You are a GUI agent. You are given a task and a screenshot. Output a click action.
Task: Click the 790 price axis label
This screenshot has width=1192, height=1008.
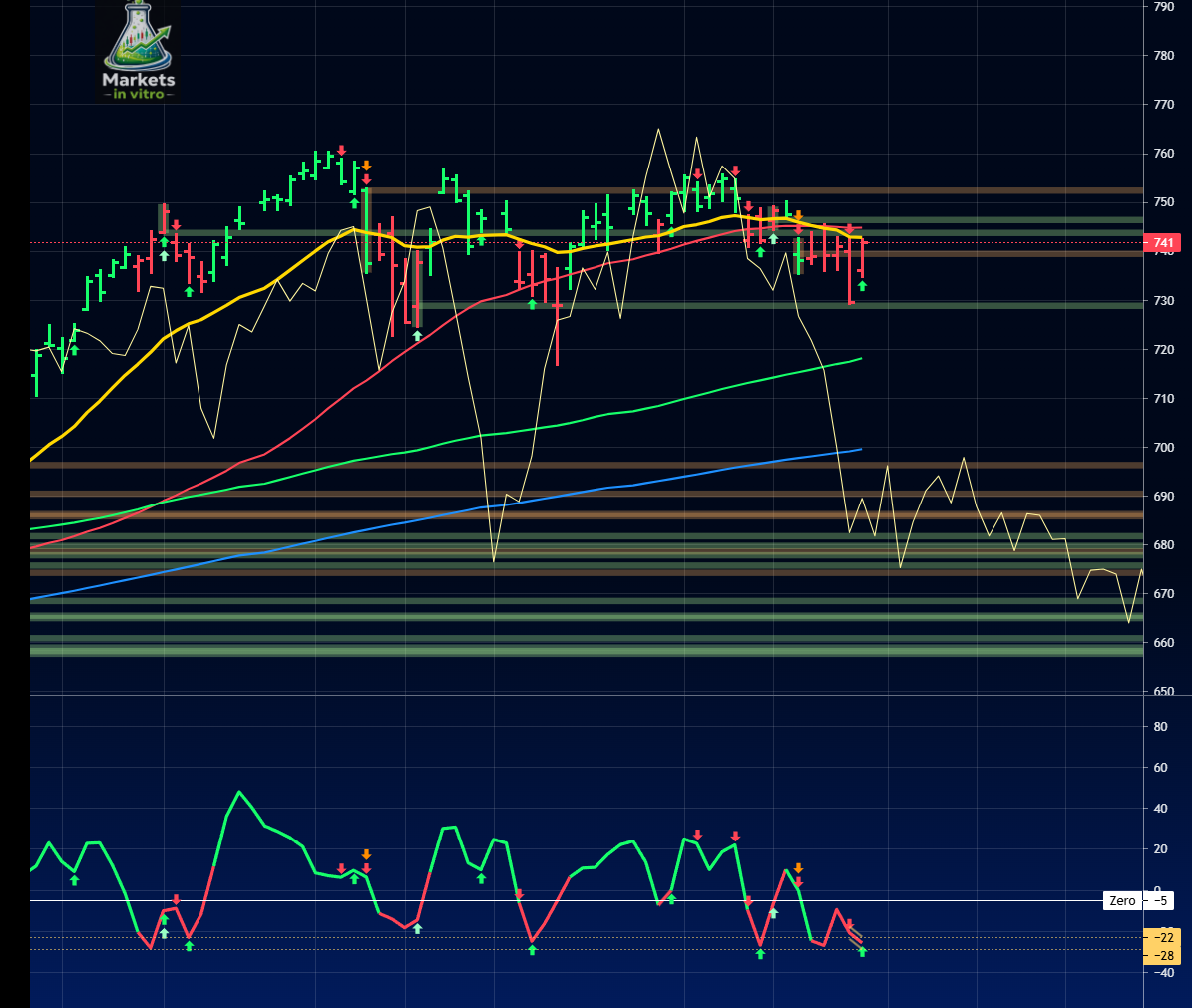pyautogui.click(x=1164, y=6)
